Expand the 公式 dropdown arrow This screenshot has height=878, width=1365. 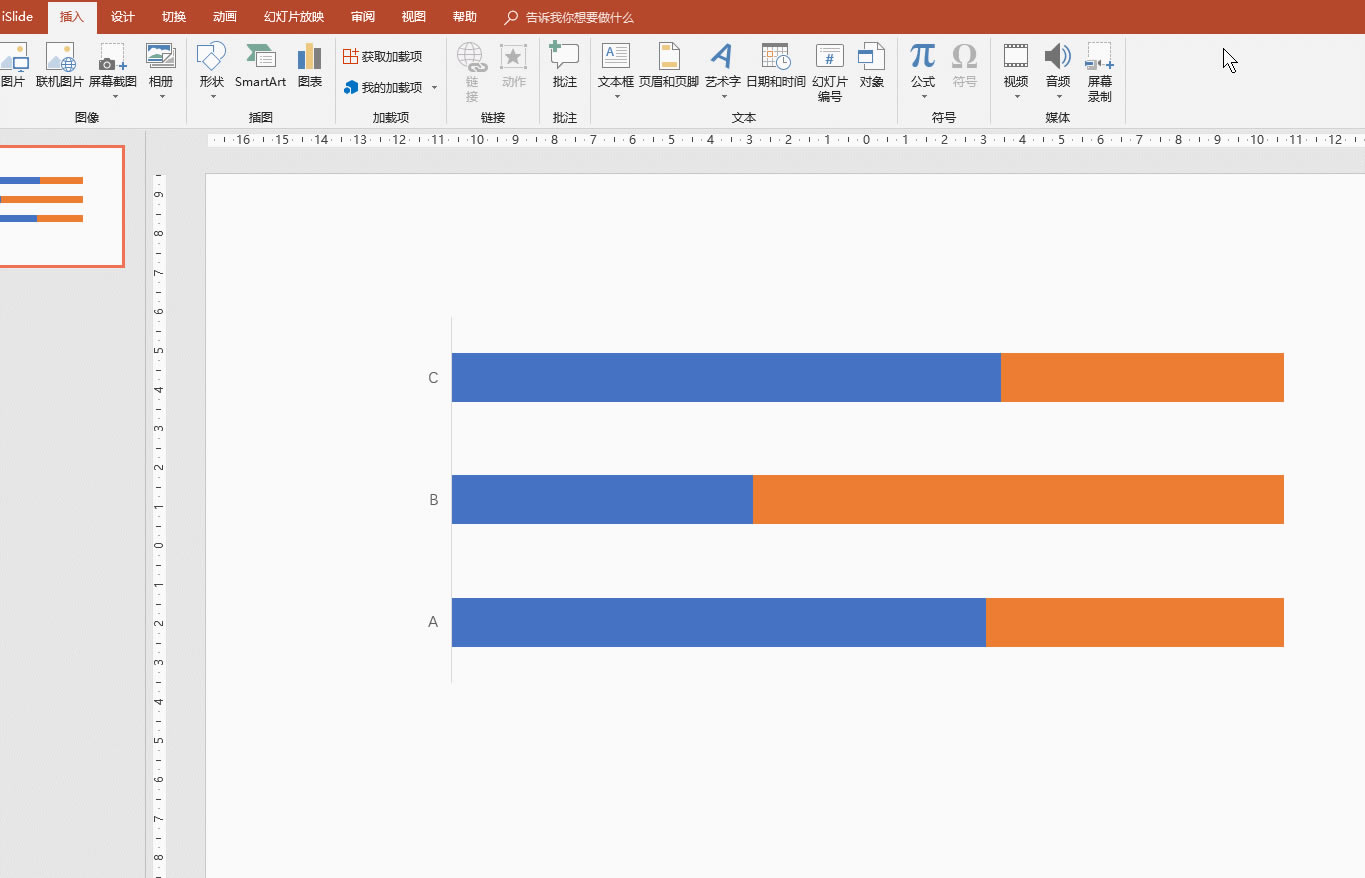tap(924, 97)
